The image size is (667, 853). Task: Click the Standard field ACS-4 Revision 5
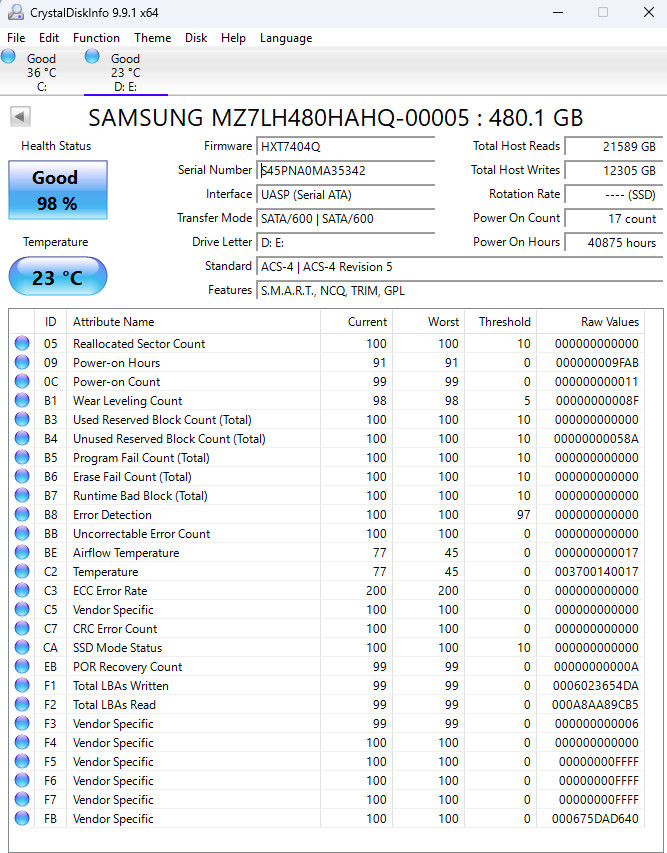459,267
